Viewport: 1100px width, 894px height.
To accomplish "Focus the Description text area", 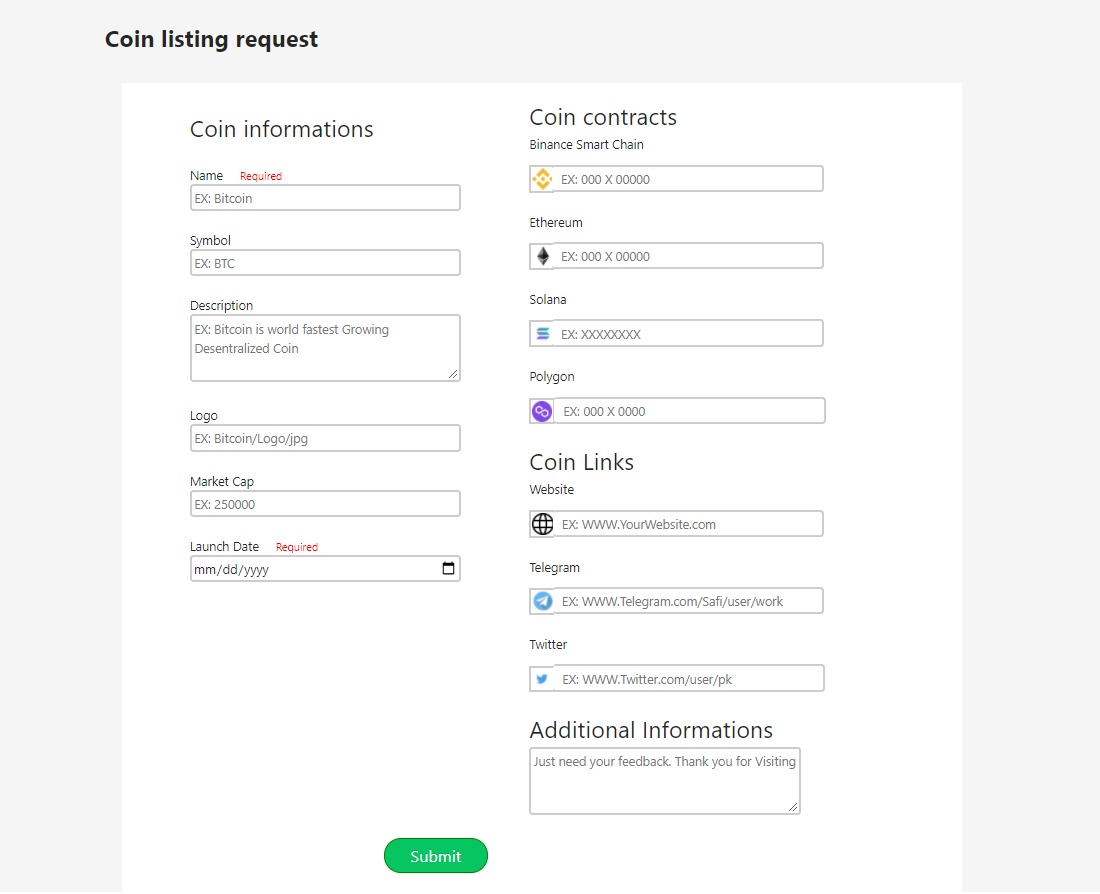I will point(325,347).
